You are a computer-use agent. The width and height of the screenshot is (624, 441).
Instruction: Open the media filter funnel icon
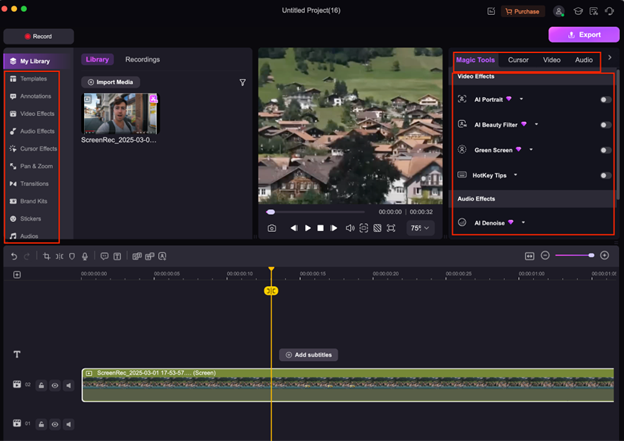coord(242,82)
